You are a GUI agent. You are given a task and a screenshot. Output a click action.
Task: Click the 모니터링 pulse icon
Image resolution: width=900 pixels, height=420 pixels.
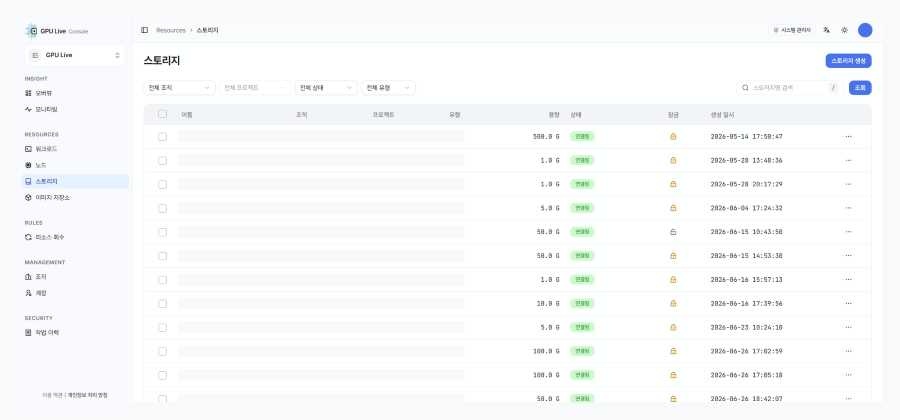click(x=29, y=109)
